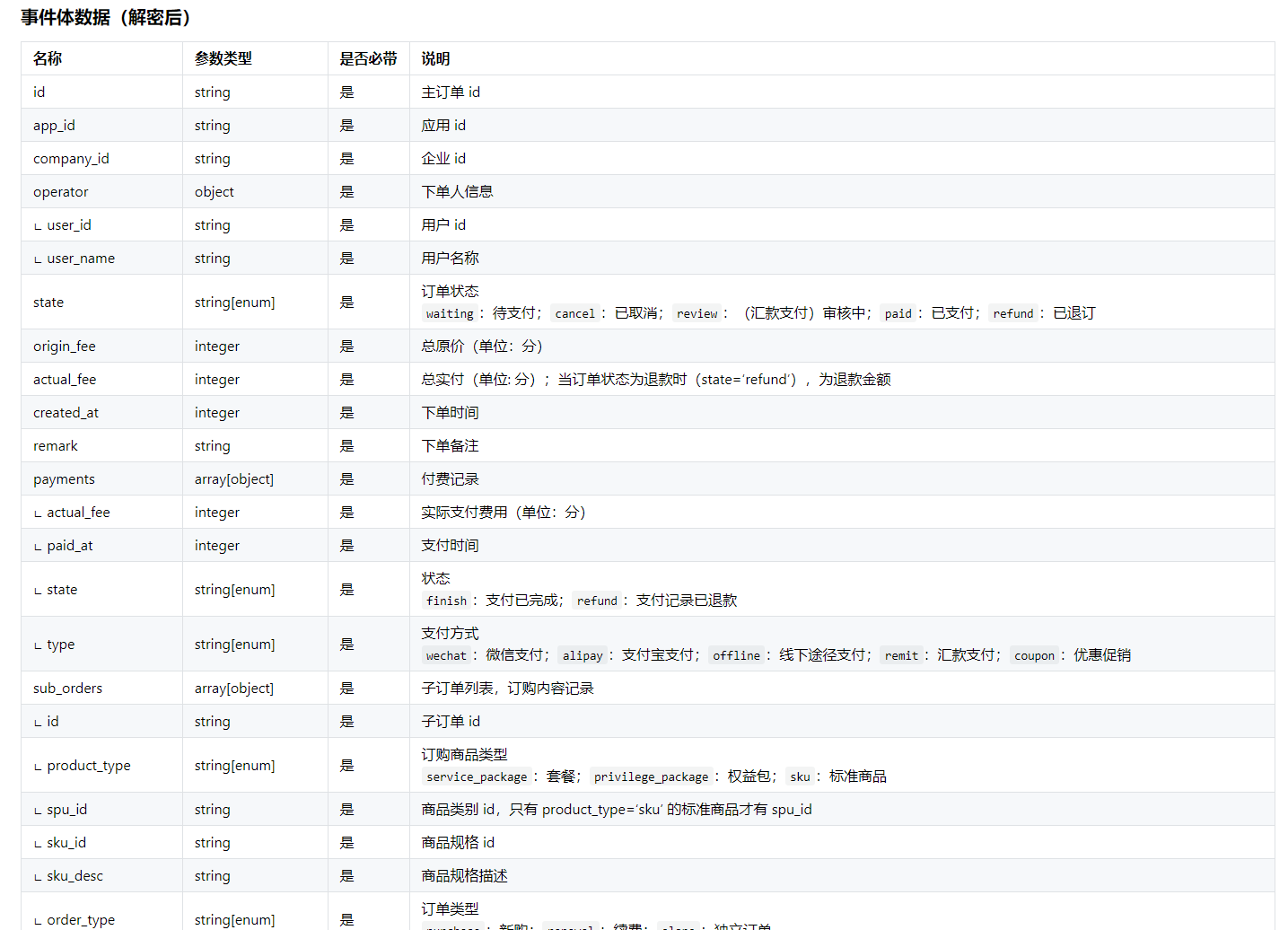This screenshot has width=1288, height=930.
Task: Click the 名称 column header
Action: pos(48,59)
